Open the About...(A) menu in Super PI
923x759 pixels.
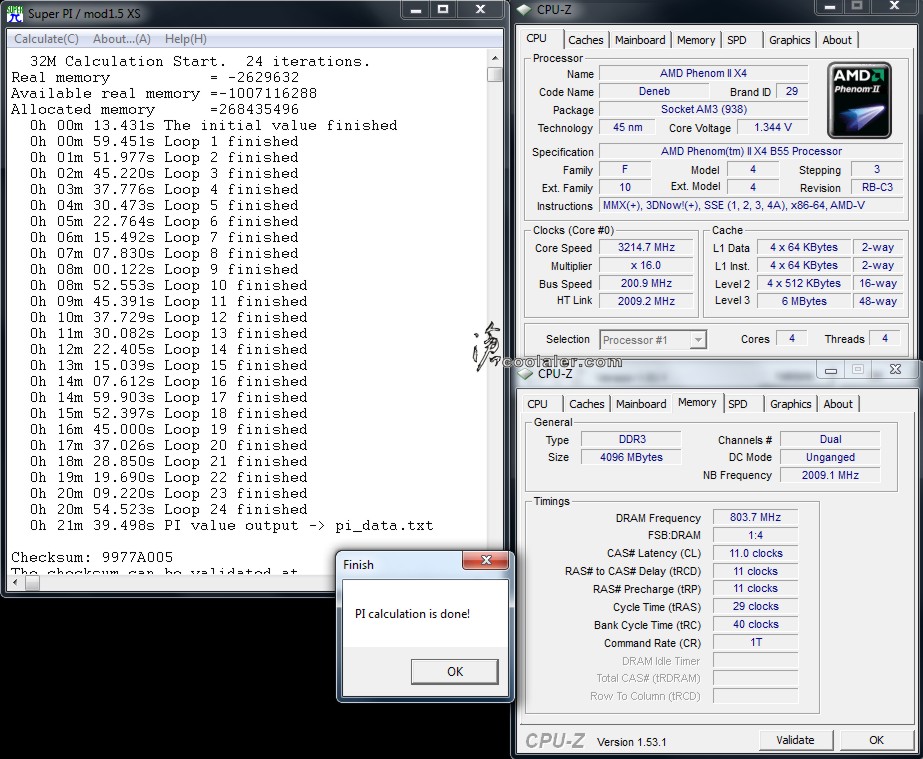(121, 39)
